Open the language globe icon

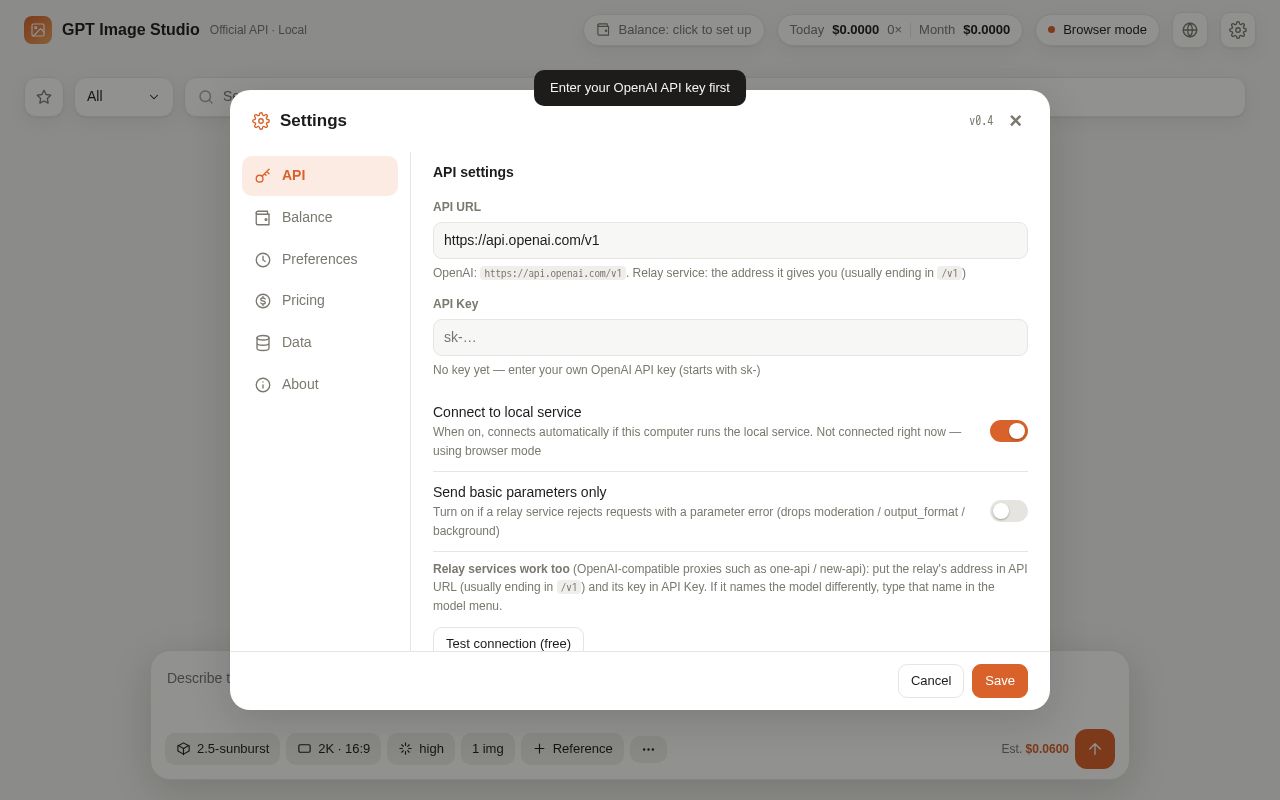(1190, 30)
